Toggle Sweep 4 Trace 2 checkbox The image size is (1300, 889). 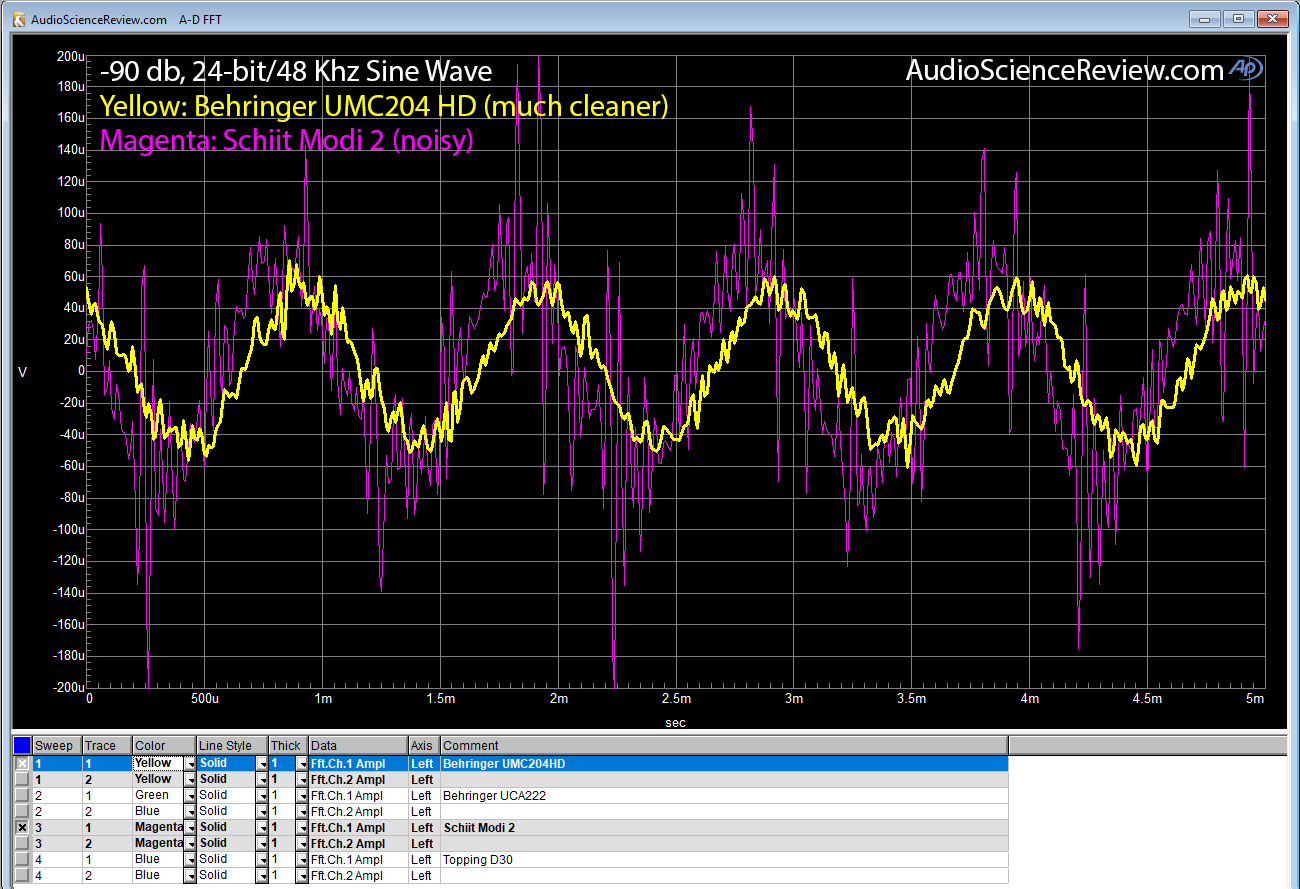[22, 875]
